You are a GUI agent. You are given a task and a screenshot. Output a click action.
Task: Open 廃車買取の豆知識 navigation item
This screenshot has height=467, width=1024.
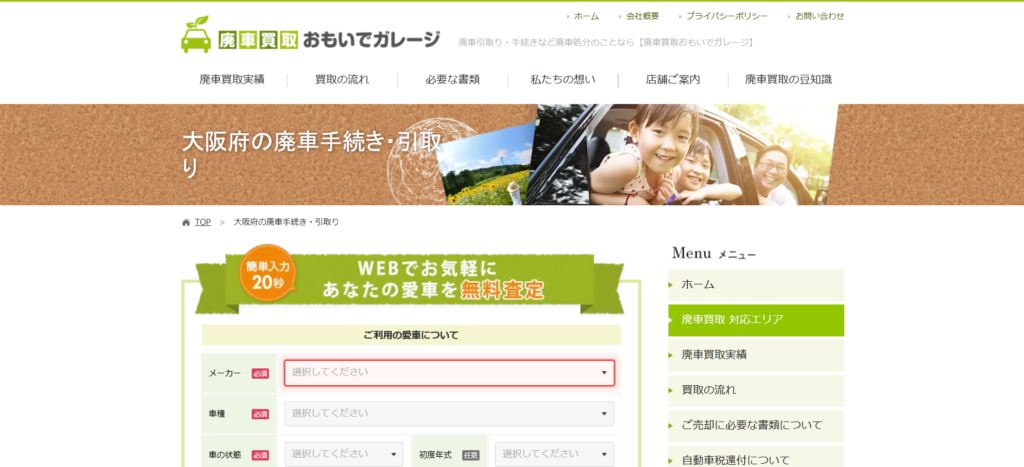[788, 79]
